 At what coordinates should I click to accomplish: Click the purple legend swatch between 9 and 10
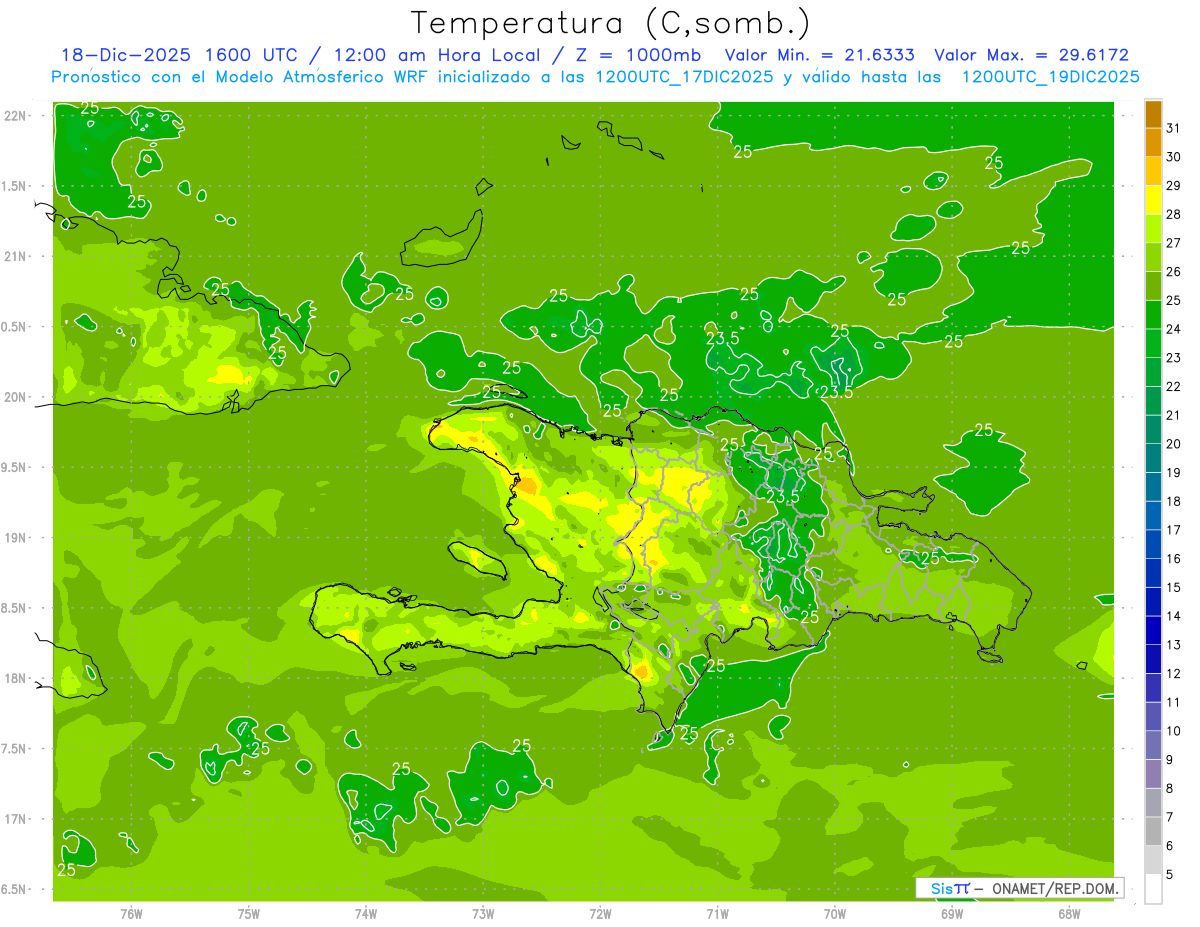point(1153,745)
